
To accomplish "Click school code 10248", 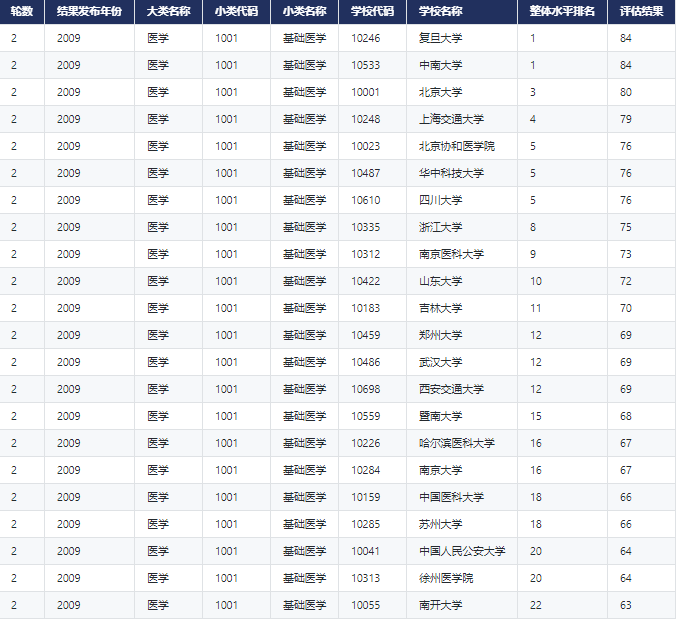I will pyautogui.click(x=366, y=119).
